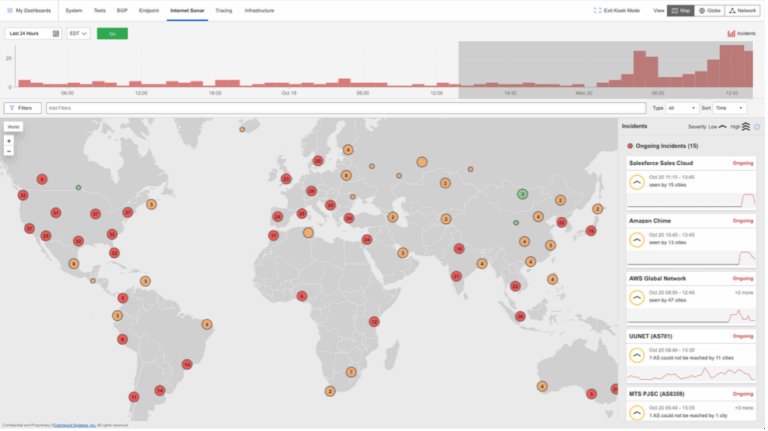The width and height of the screenshot is (768, 431).
Task: Click the green Go button
Action: [x=112, y=34]
